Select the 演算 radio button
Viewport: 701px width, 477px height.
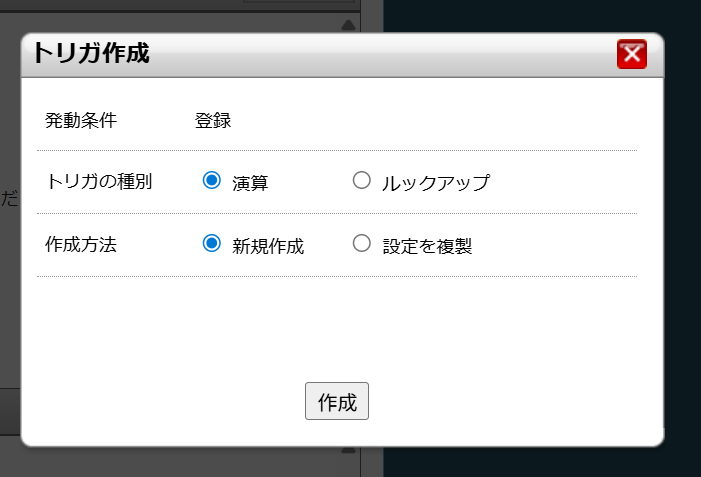pyautogui.click(x=211, y=181)
